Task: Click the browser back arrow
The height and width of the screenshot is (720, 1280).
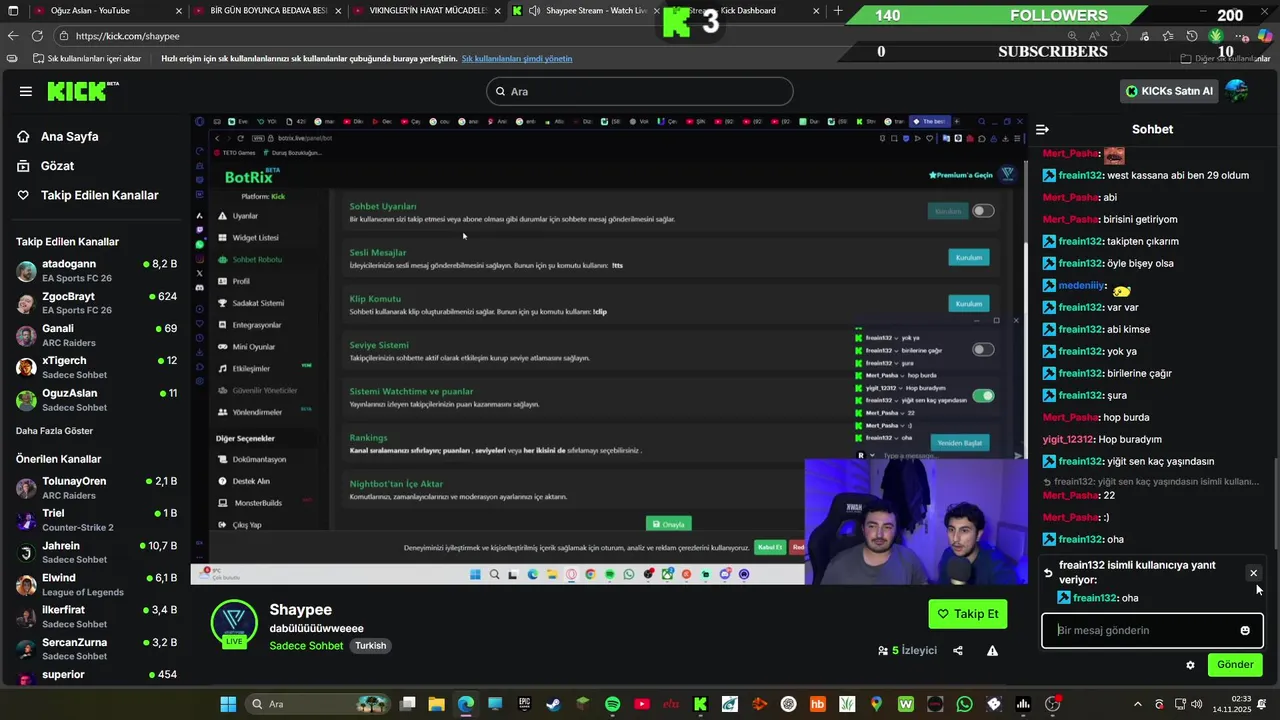Action: pos(13,36)
